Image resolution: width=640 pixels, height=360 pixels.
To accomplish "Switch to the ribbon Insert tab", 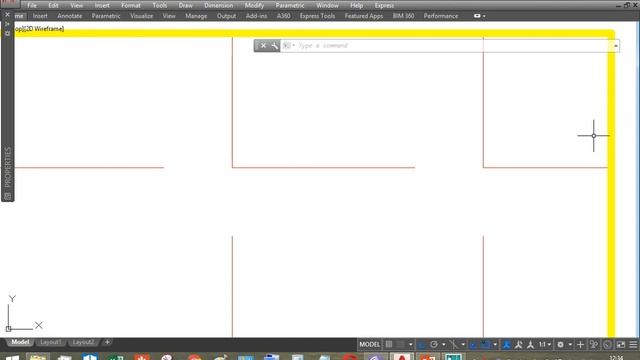I will pyautogui.click(x=40, y=16).
